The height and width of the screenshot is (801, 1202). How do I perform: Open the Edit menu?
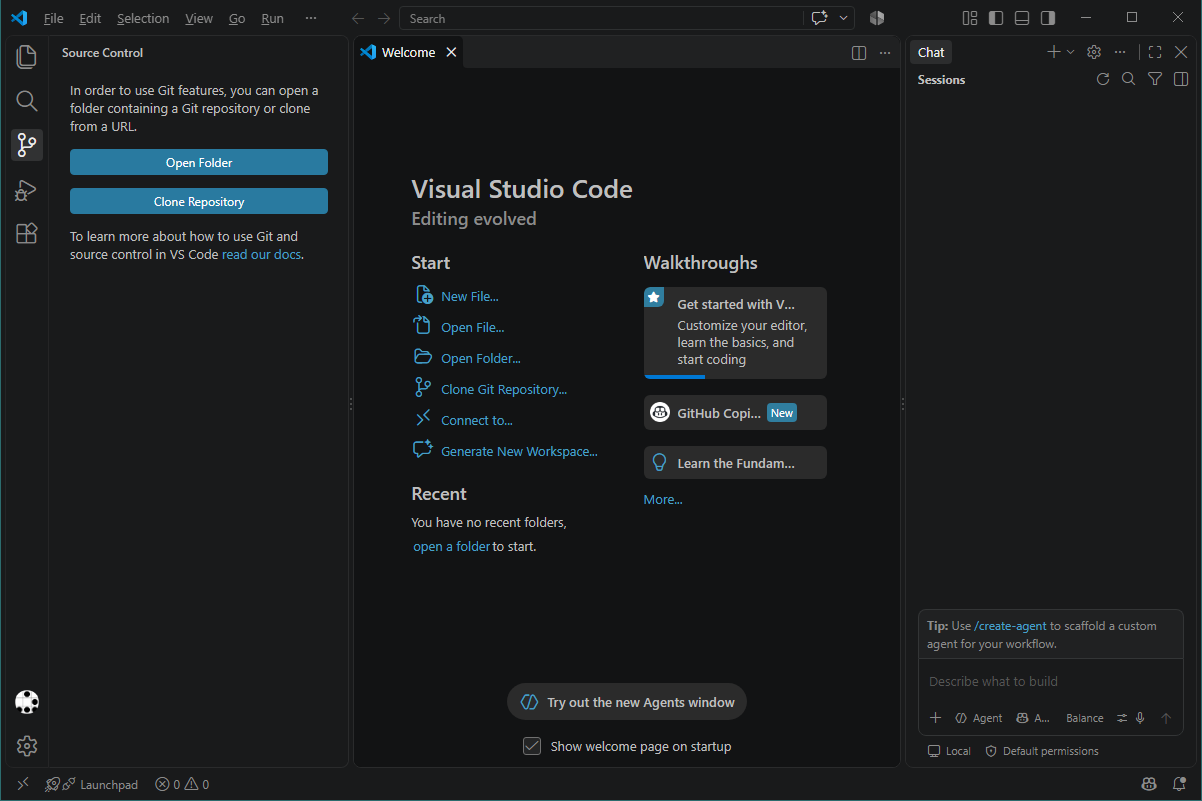point(90,18)
